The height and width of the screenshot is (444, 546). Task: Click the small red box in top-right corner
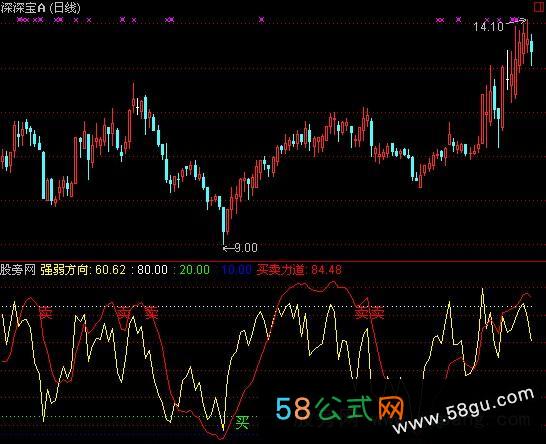(539, 7)
